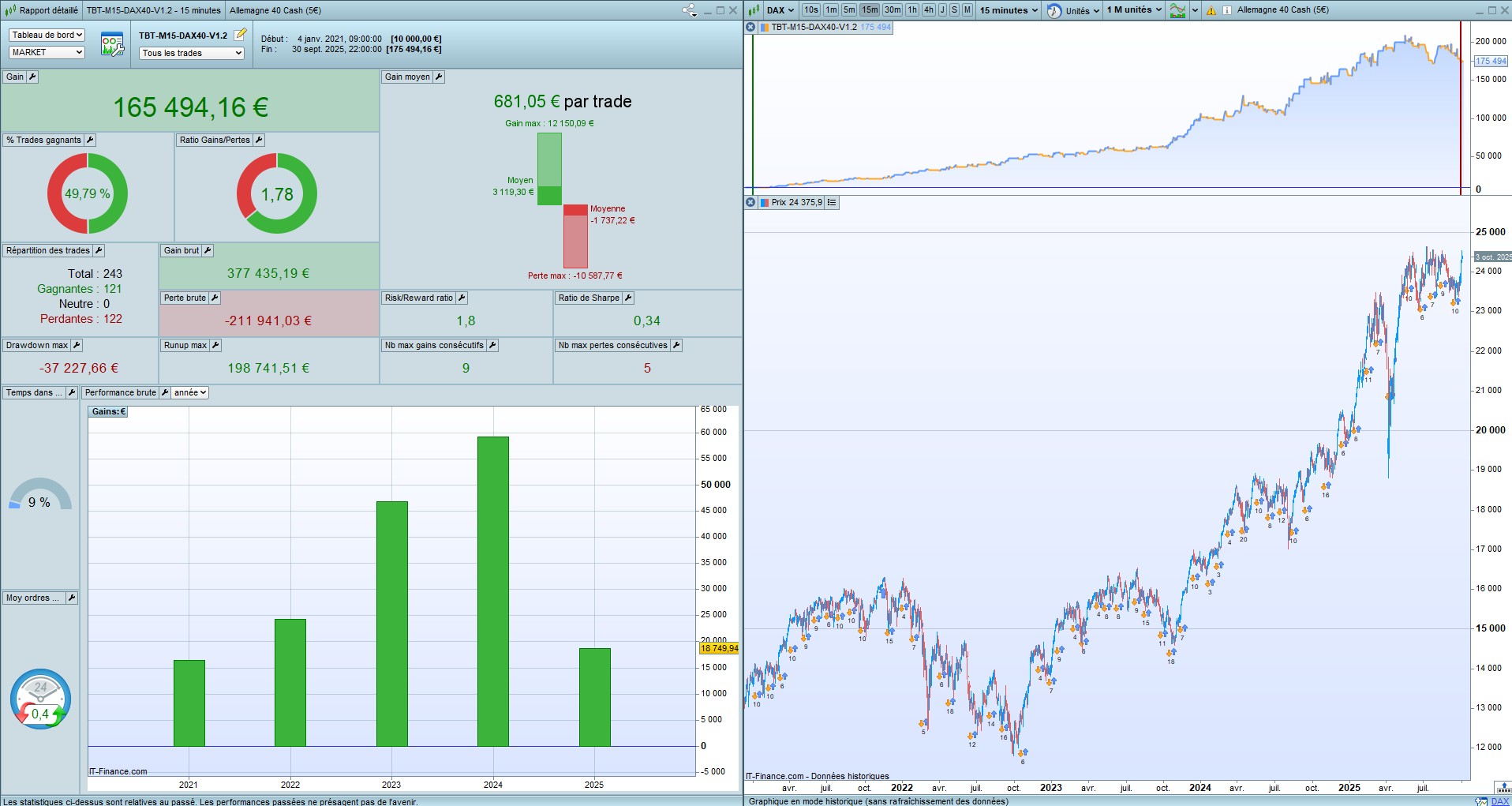Expand the Tous les trades dropdown
The height and width of the screenshot is (806, 1512).
(192, 53)
